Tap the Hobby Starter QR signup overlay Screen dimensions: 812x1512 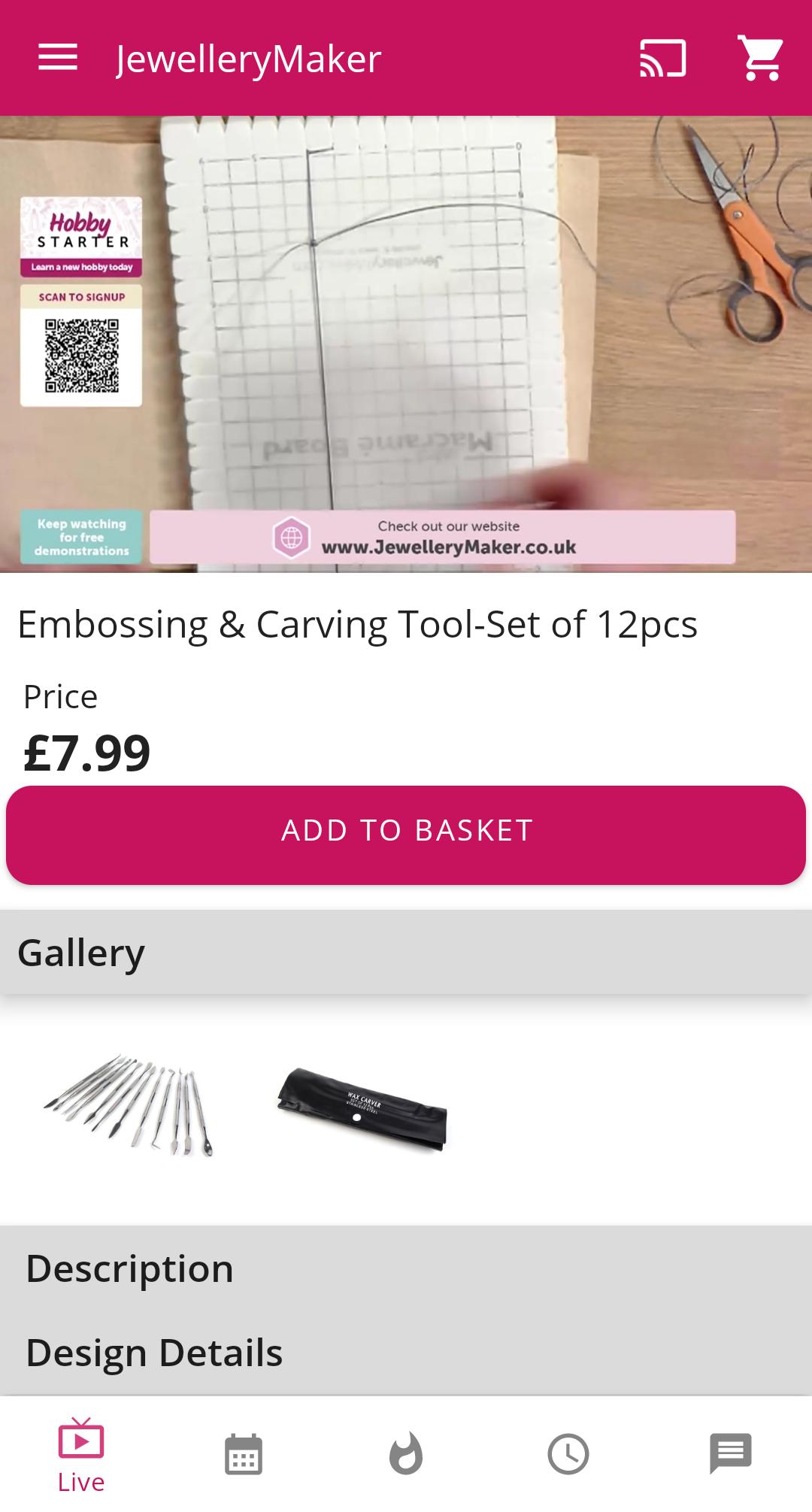click(x=81, y=301)
